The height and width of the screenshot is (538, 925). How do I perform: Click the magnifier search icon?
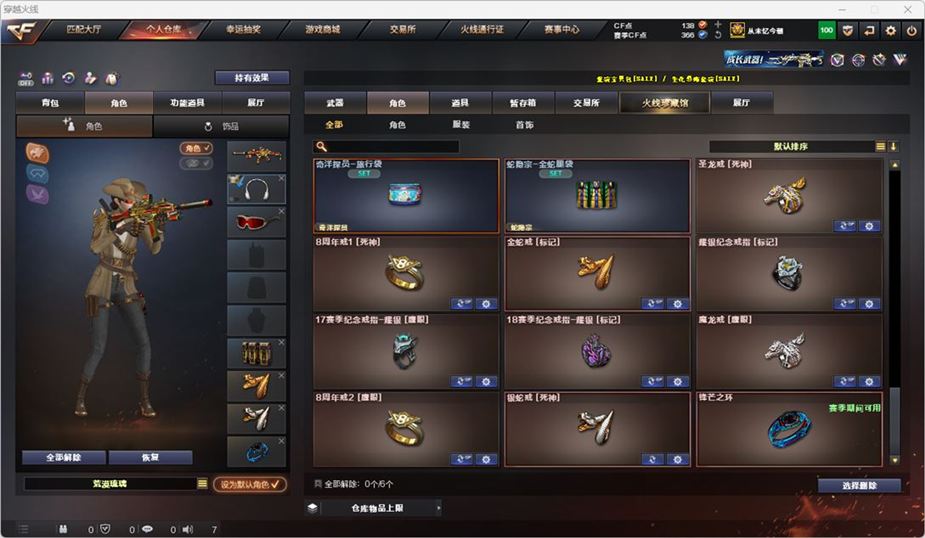coord(321,146)
